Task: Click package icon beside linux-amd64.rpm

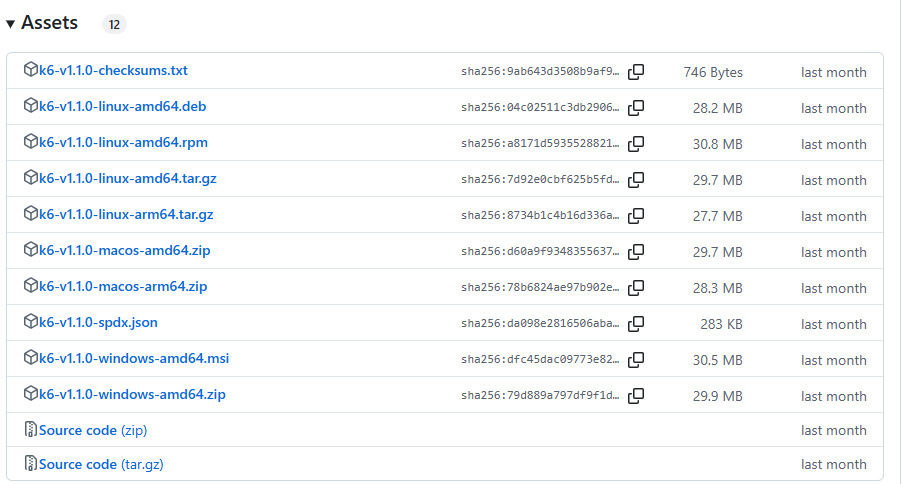Action: [31, 141]
